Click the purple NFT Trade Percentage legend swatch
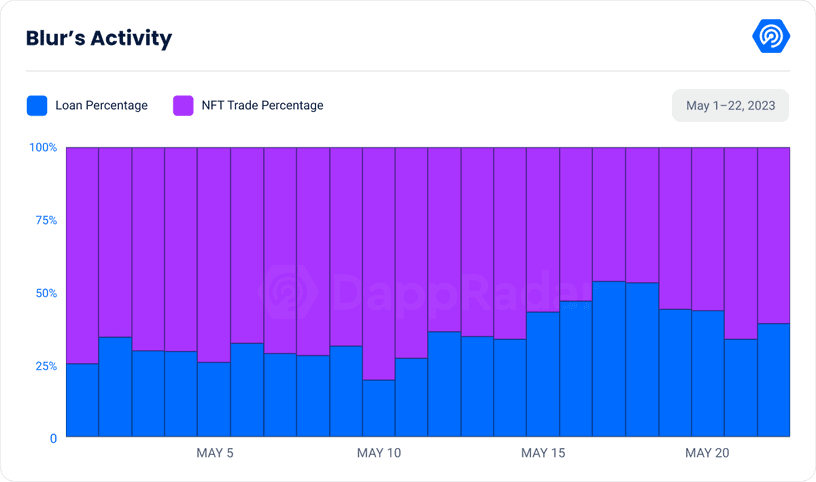The width and height of the screenshot is (816, 482). (183, 106)
